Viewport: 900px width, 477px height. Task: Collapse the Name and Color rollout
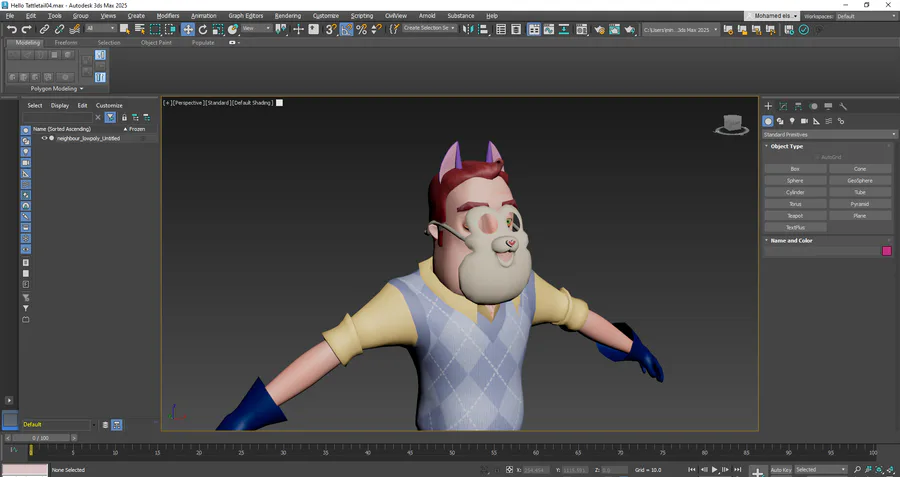(791, 241)
